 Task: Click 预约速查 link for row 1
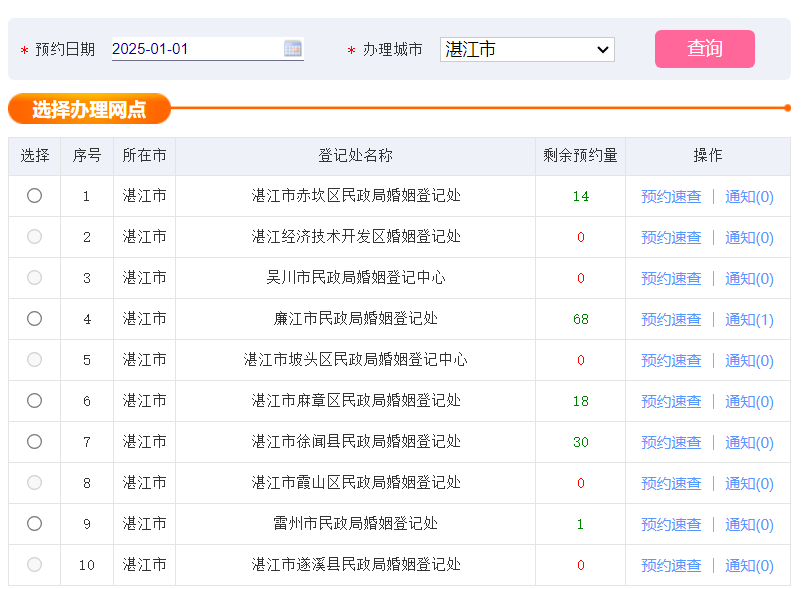point(671,197)
